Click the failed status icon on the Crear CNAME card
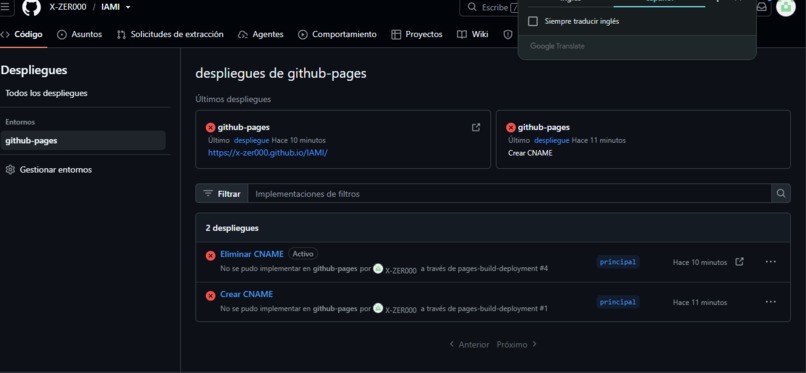 click(510, 128)
